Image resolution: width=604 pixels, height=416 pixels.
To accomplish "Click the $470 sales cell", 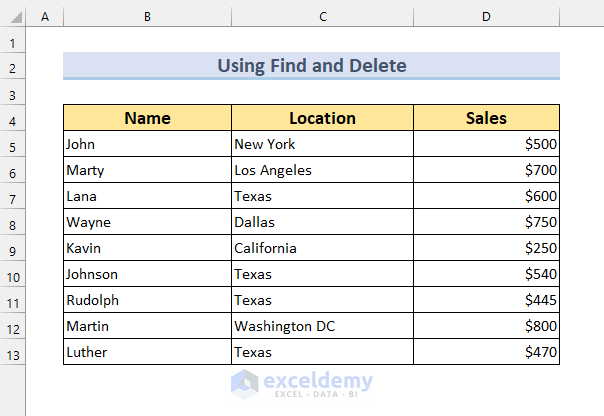I will 486,352.
